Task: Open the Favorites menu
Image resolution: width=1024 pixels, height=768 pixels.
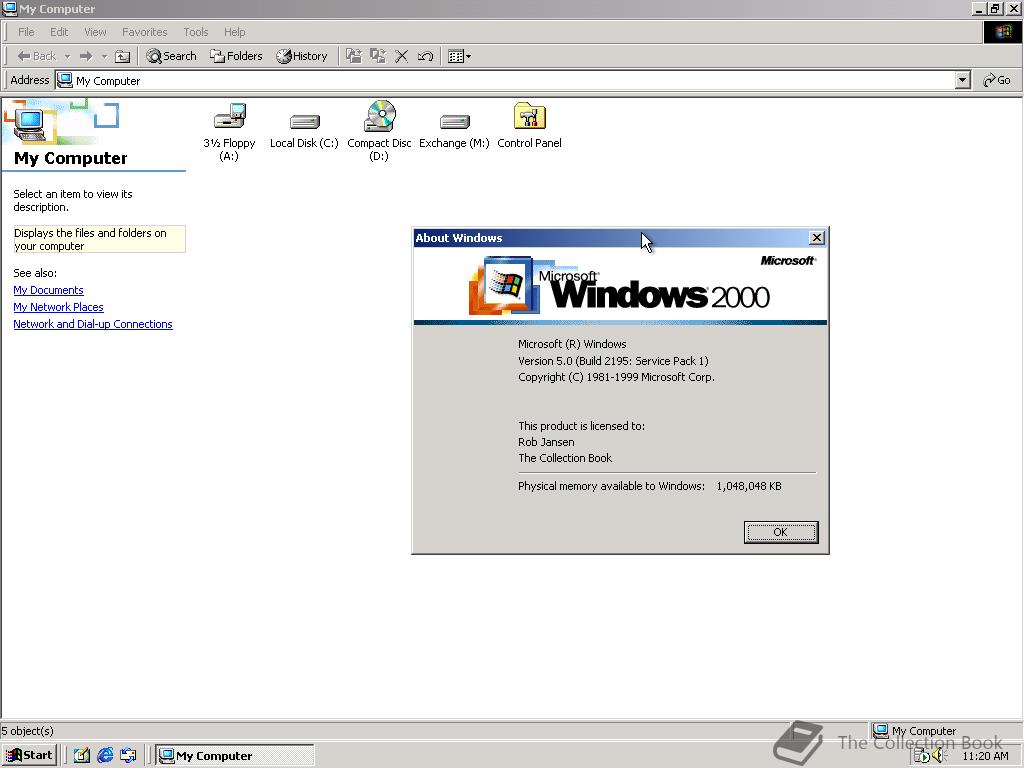Action: click(144, 32)
